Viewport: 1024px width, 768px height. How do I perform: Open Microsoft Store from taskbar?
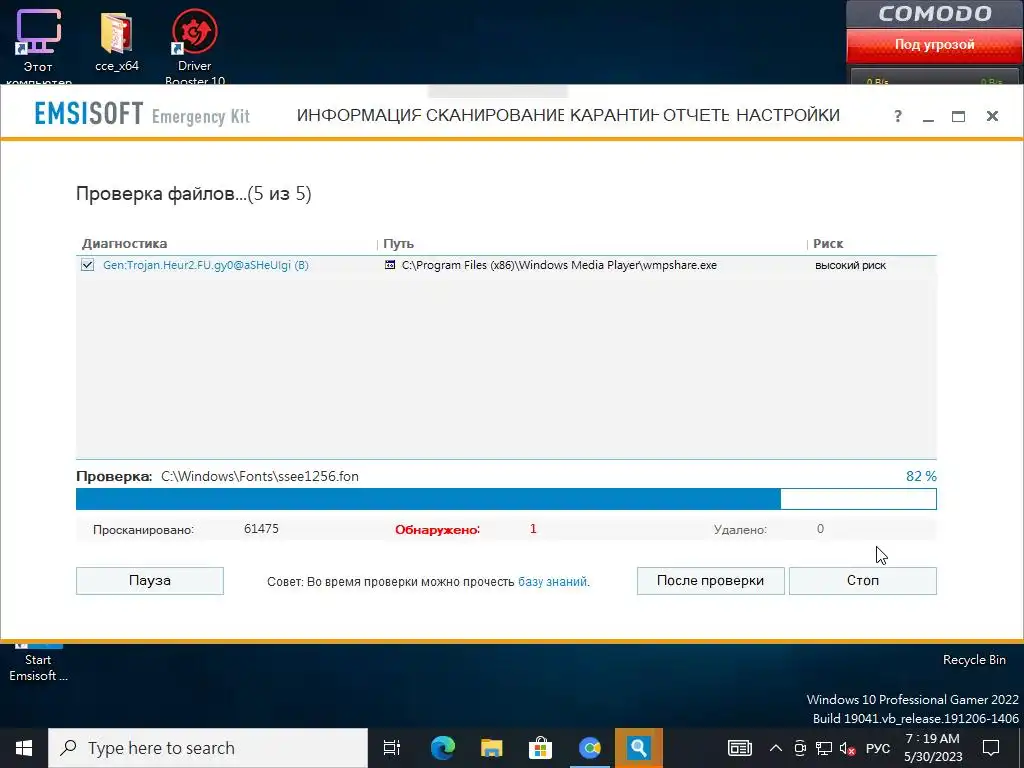(540, 748)
